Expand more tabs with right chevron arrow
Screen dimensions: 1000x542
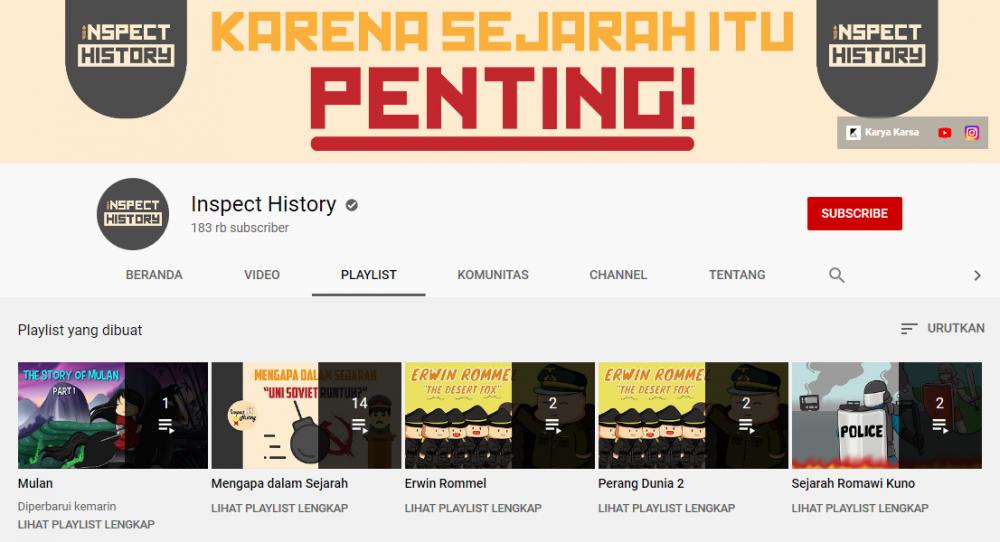coord(977,275)
